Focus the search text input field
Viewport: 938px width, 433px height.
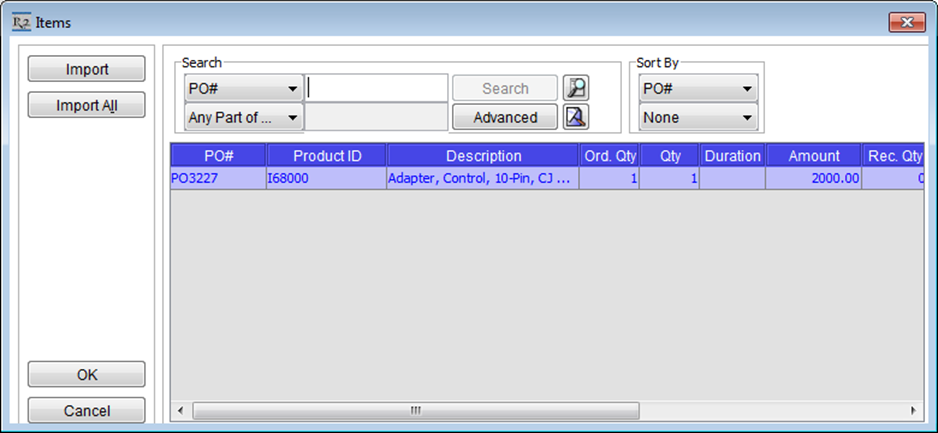376,89
